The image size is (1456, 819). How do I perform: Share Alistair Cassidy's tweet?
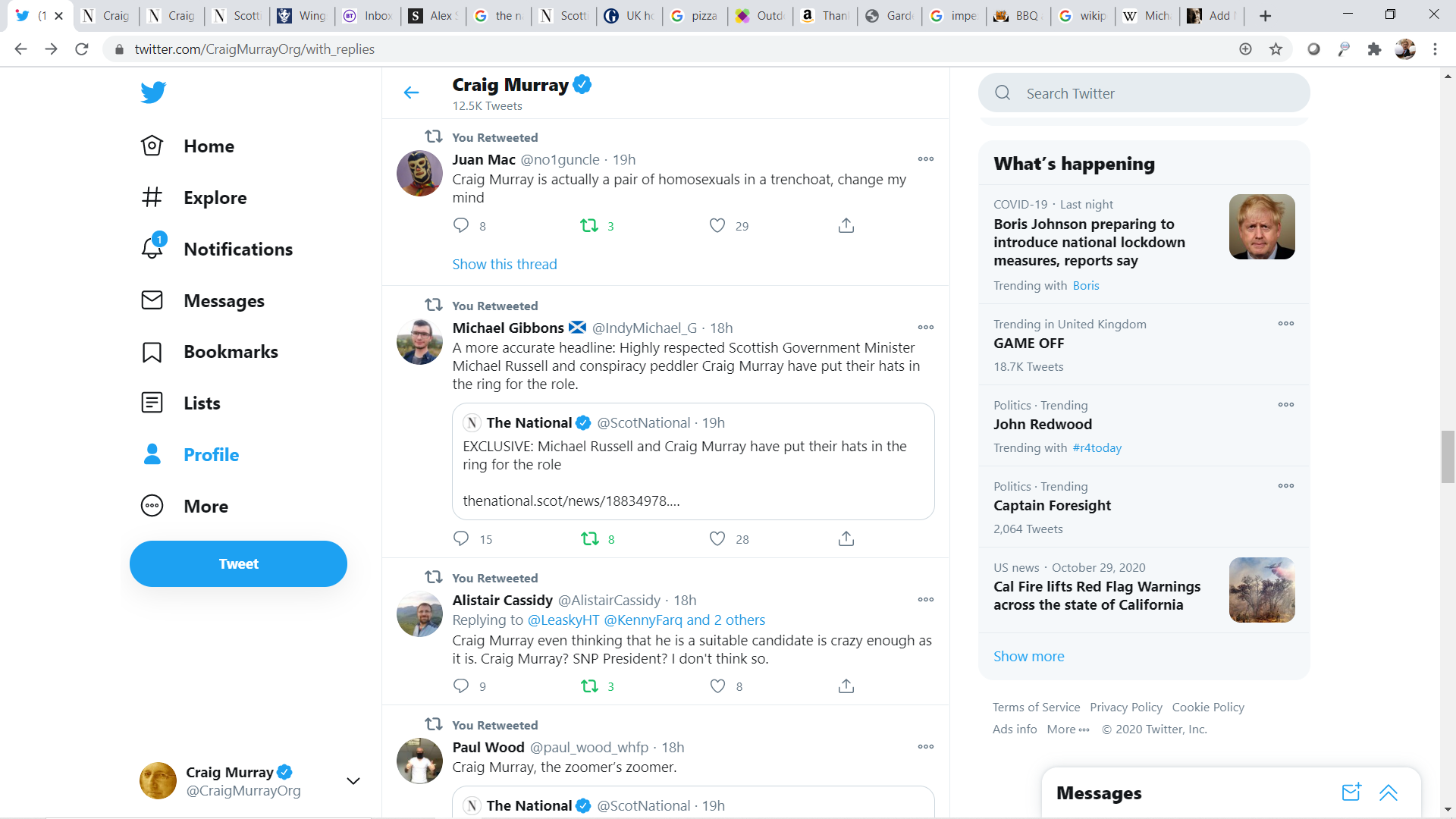tap(846, 686)
